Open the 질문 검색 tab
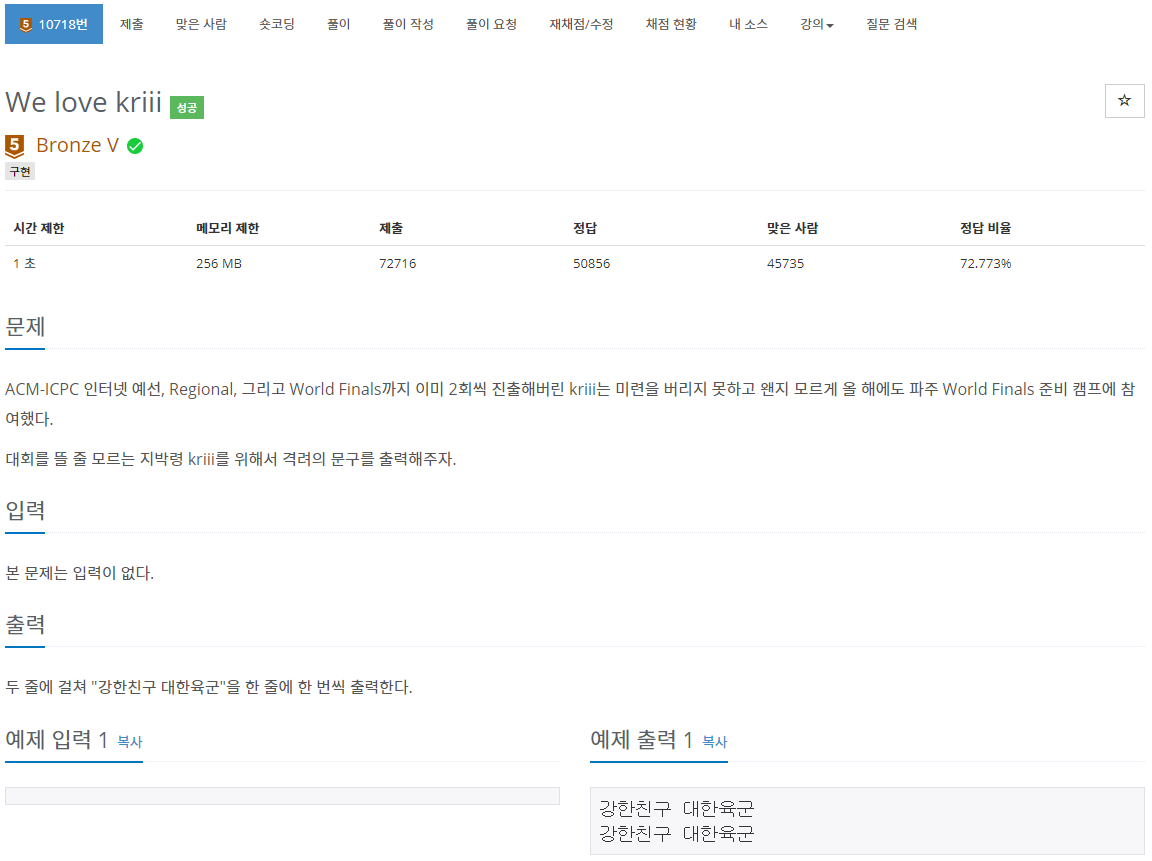Viewport: 1152px width, 861px height. 892,24
